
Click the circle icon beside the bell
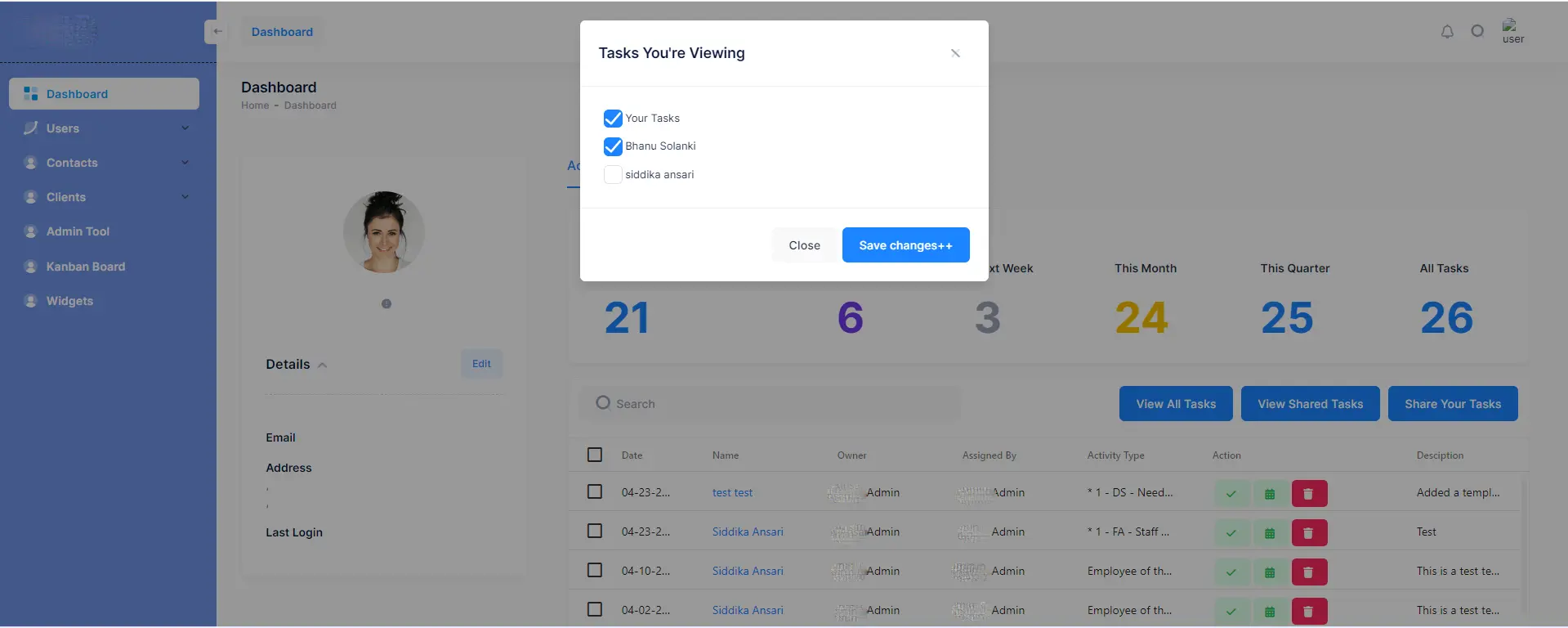[1477, 31]
